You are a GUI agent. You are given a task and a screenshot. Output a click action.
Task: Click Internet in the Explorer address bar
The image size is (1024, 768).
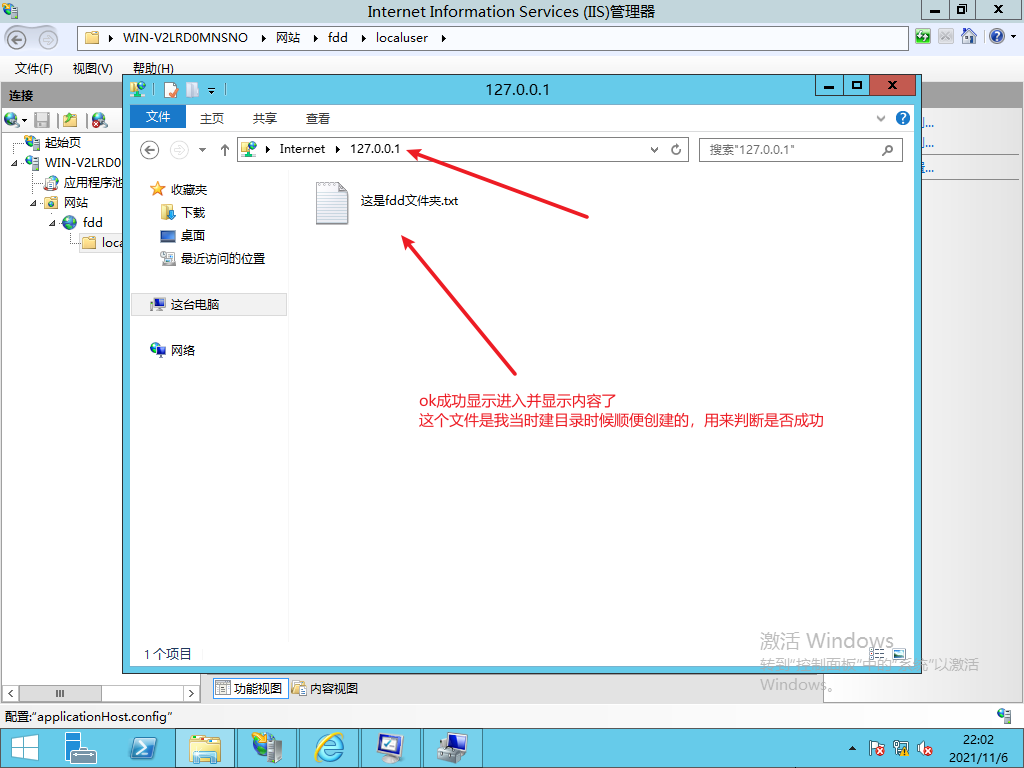(x=302, y=149)
